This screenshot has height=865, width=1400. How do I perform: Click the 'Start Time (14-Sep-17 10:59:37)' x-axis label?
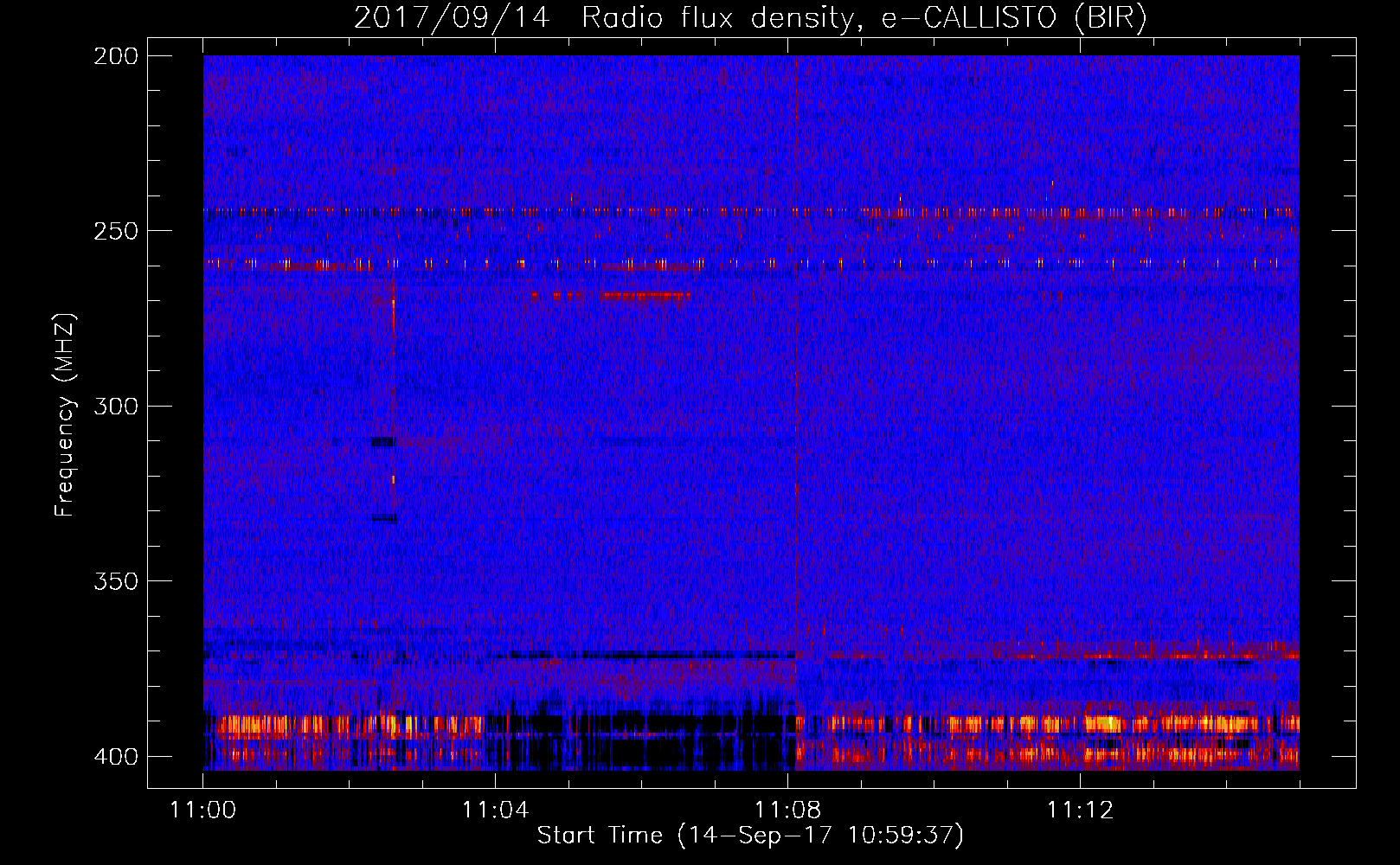(x=750, y=836)
